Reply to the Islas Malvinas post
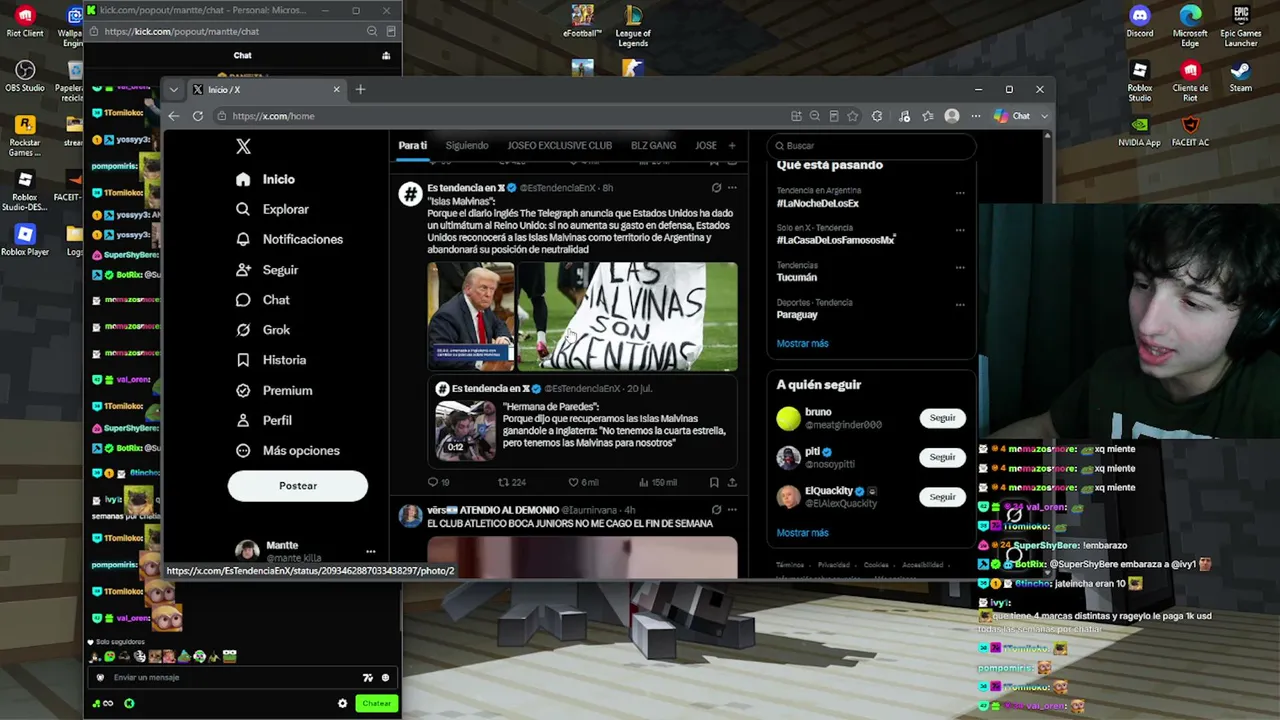1280x720 pixels. [438, 482]
